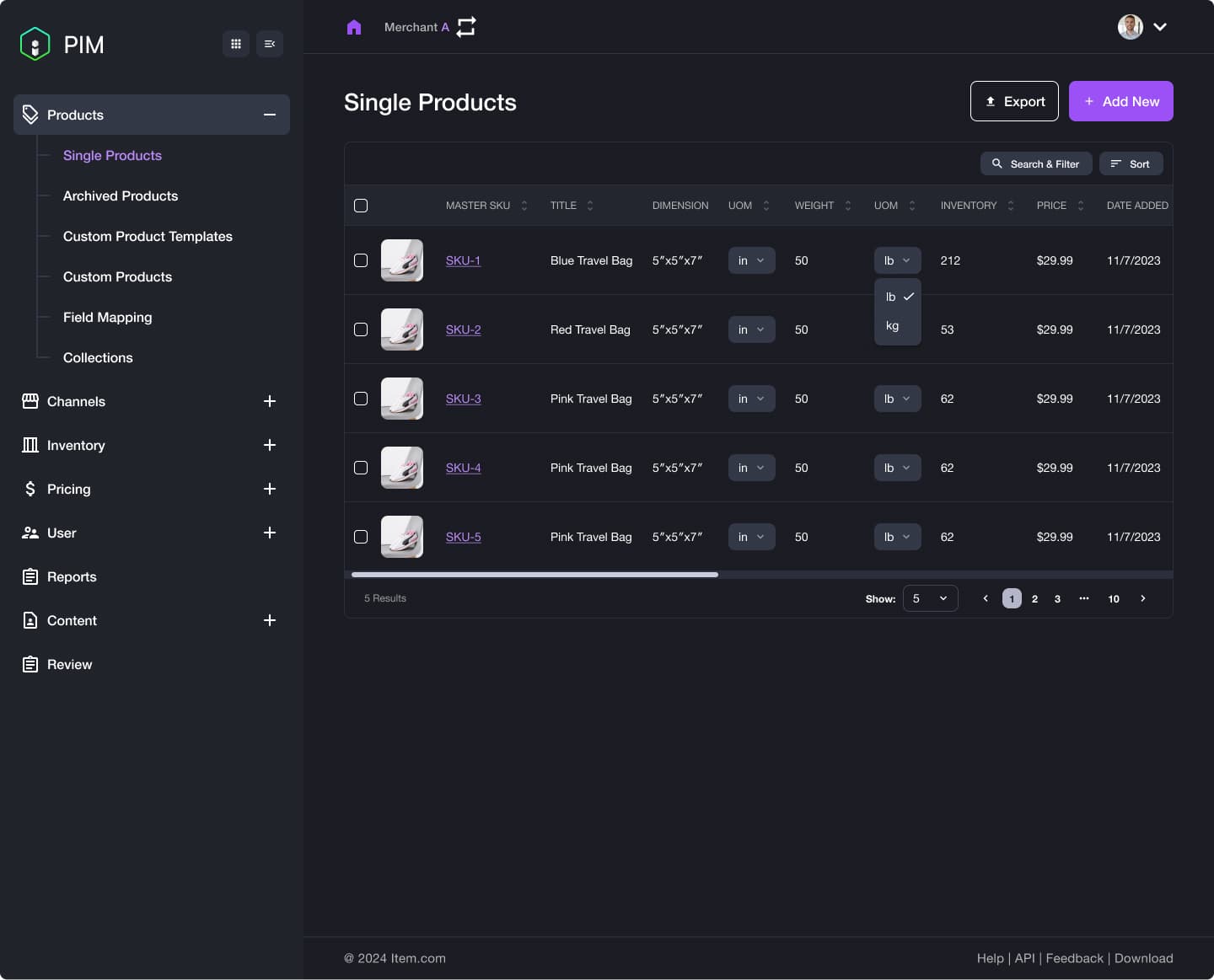Click the Review clipboard icon
Screen dimensions: 1214x980
click(x=30, y=664)
